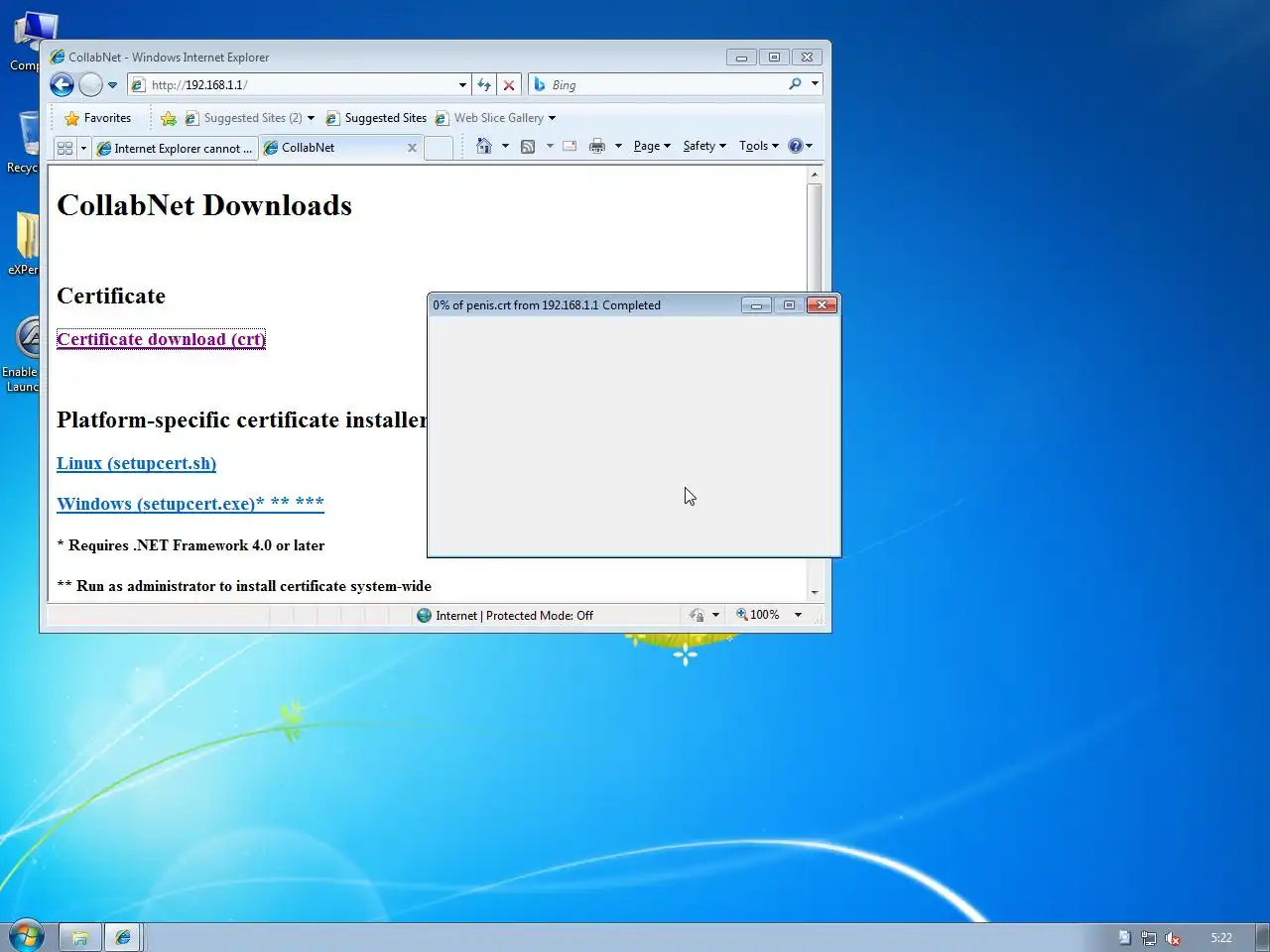Open the recent pages dropdown beside Forward
This screenshot has width=1270, height=952.
pyautogui.click(x=112, y=85)
